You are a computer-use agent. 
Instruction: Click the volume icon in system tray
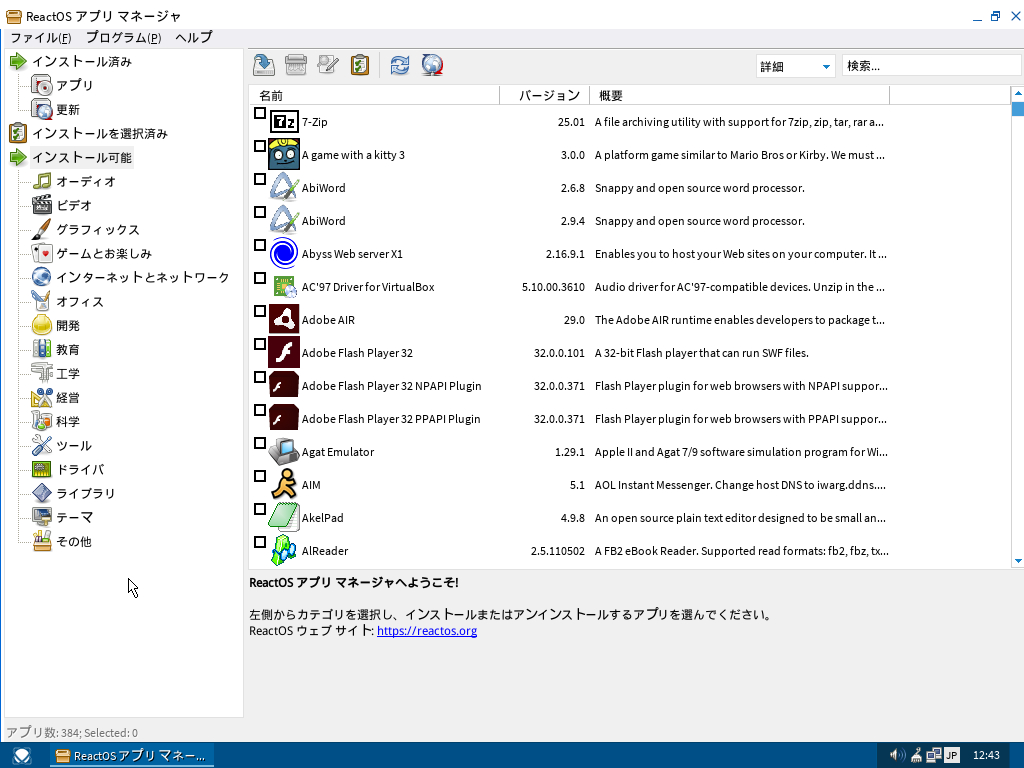896,755
